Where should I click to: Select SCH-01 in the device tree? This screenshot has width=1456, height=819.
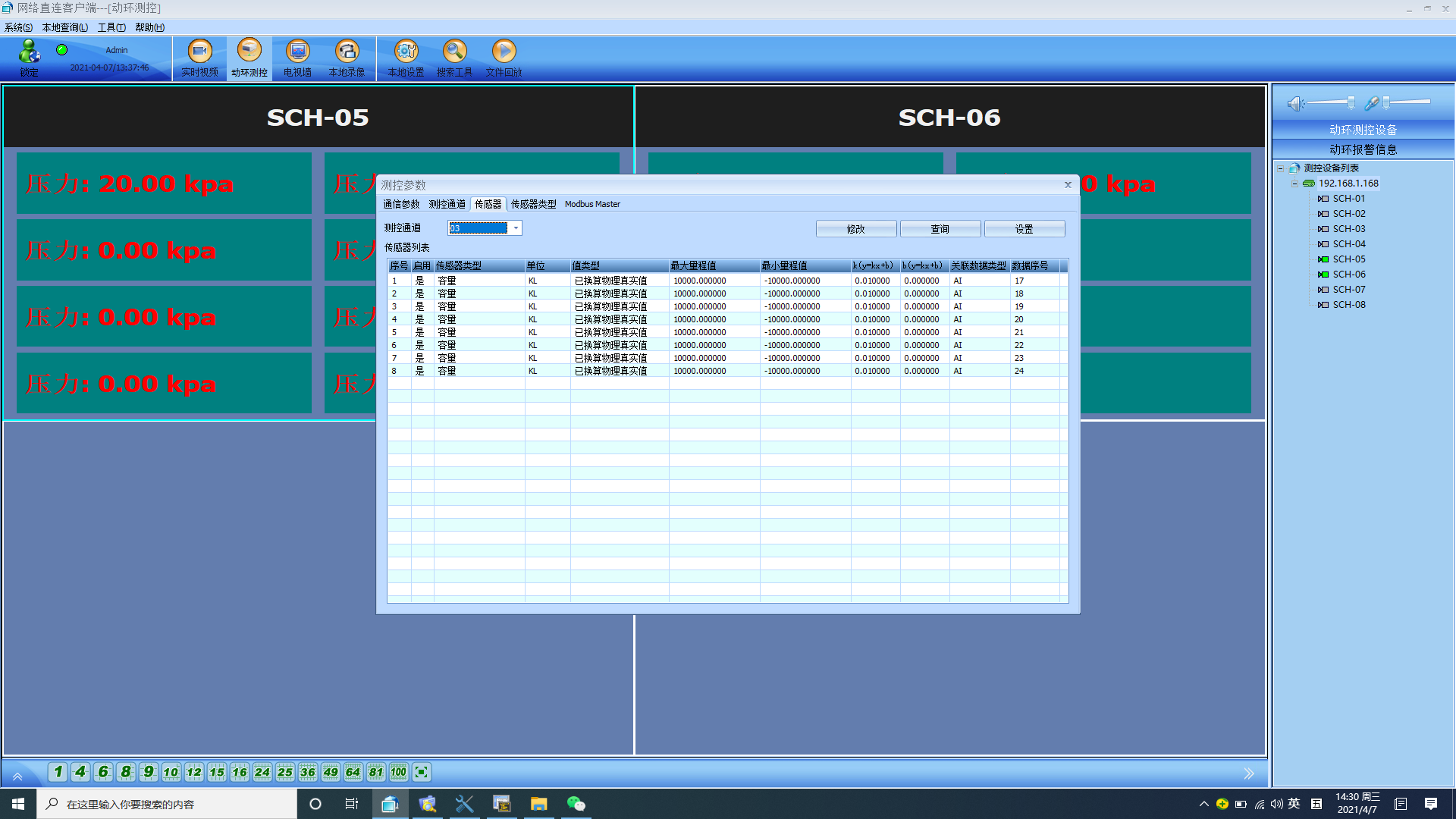(x=1349, y=199)
